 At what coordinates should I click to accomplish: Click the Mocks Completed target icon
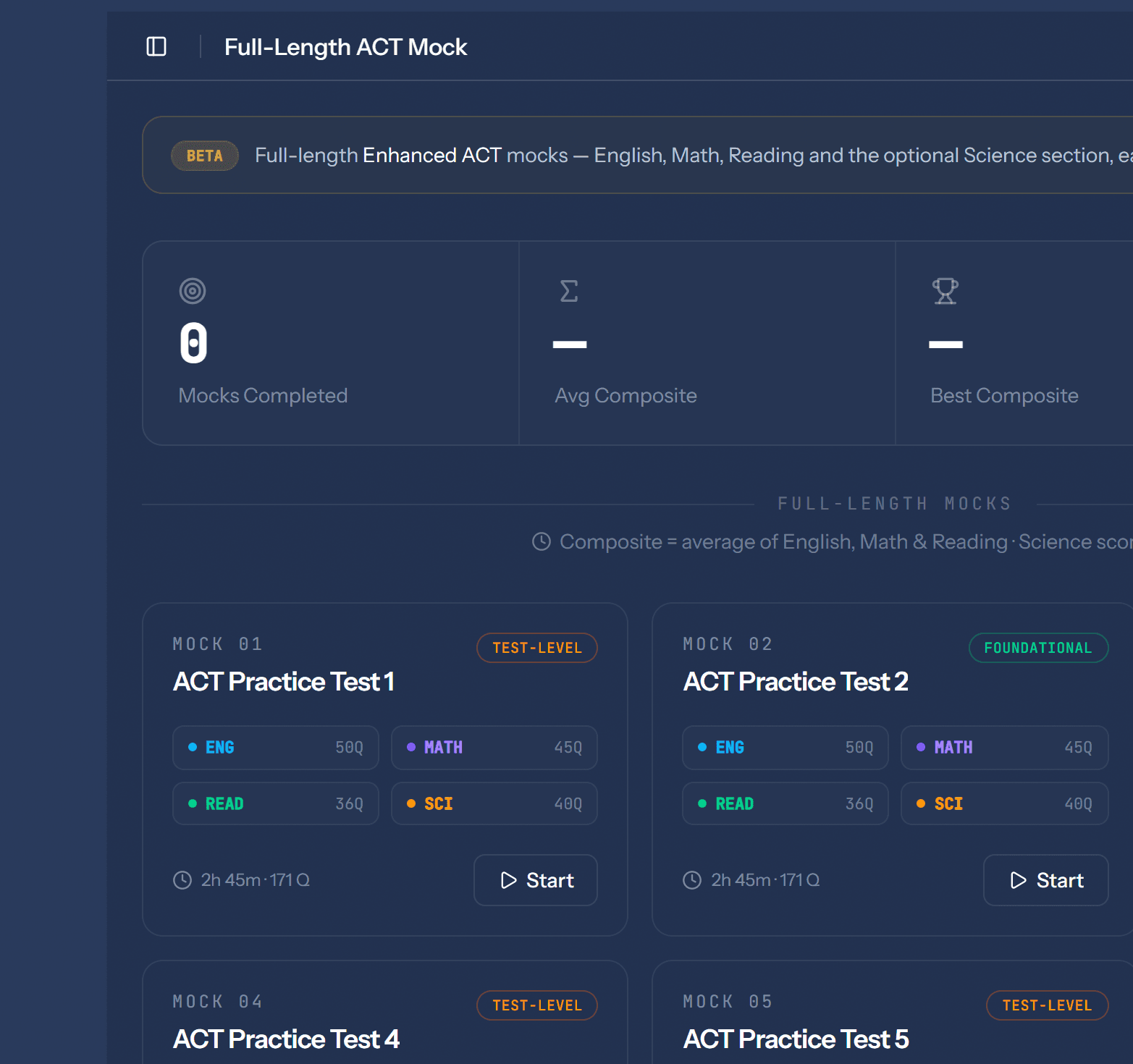[193, 291]
